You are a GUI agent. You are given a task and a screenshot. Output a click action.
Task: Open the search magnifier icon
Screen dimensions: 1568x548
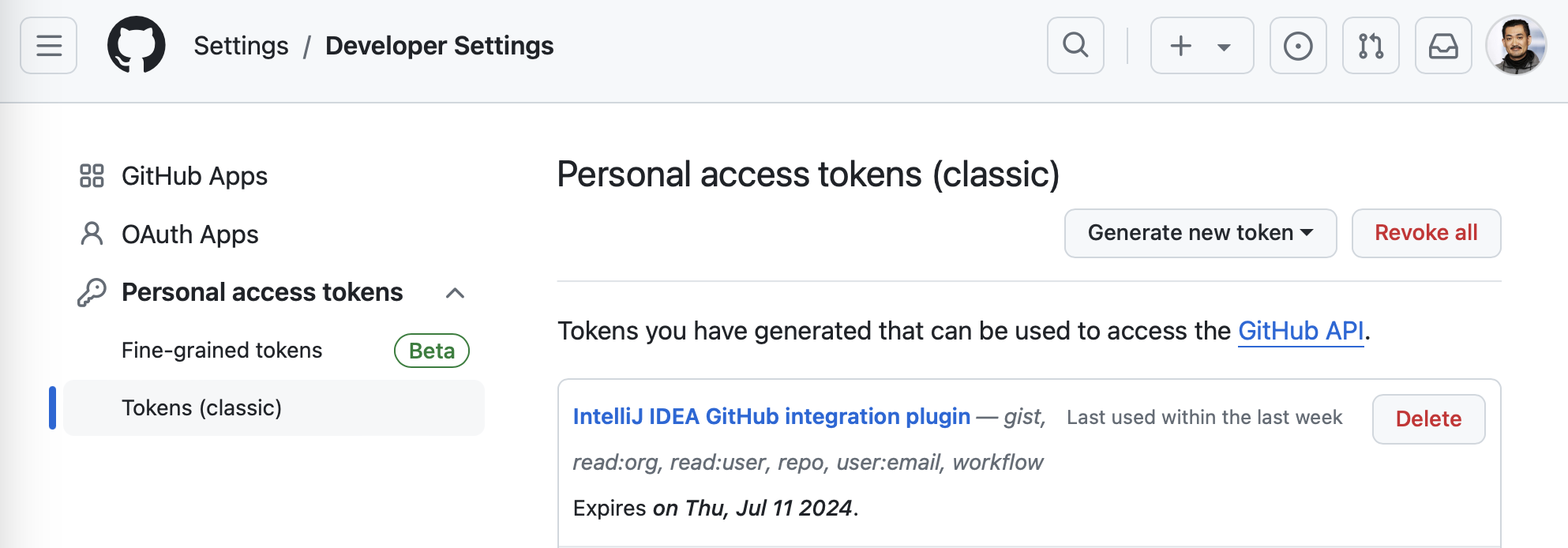tap(1075, 46)
